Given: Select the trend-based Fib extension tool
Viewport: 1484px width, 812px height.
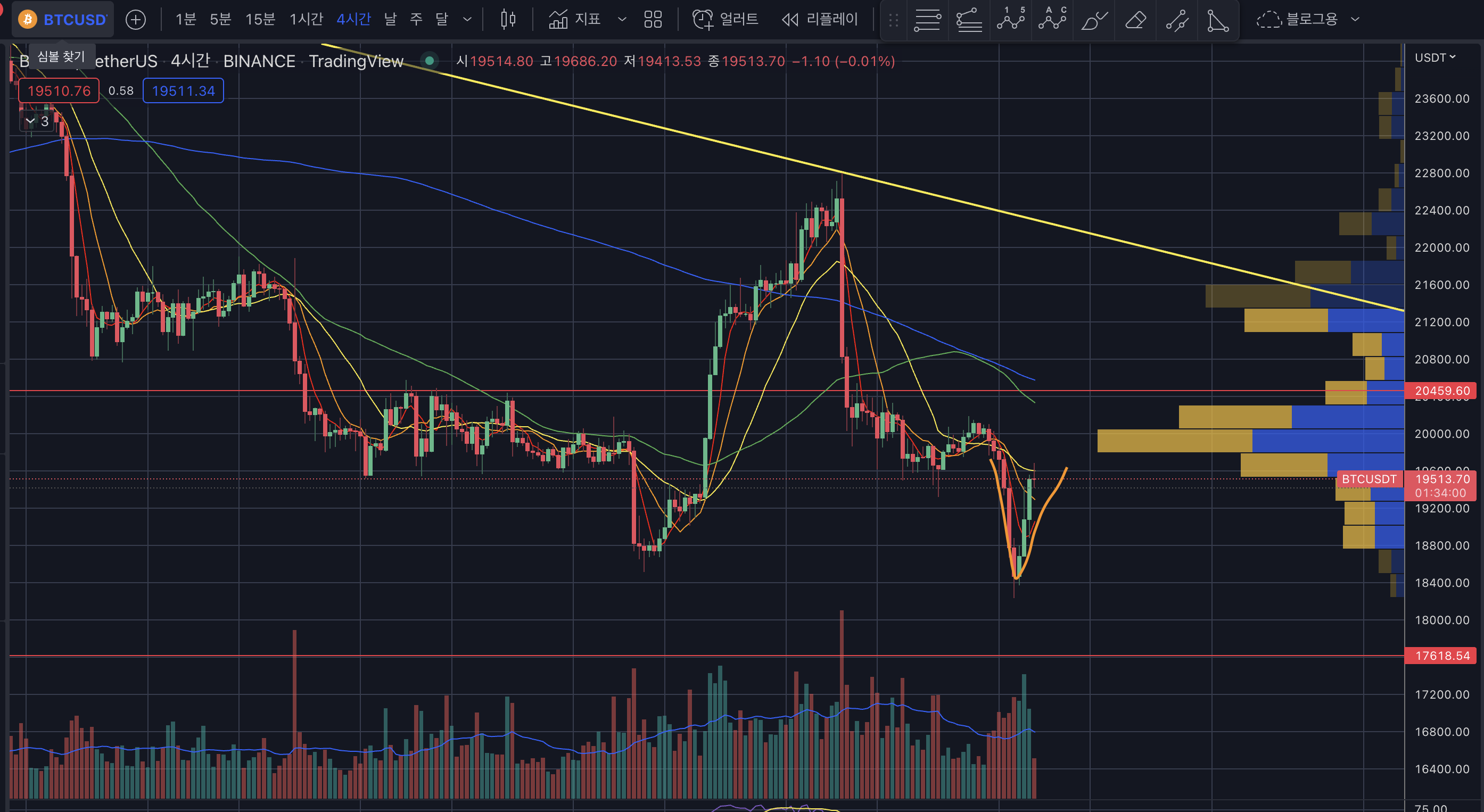Looking at the screenshot, I should (969, 20).
